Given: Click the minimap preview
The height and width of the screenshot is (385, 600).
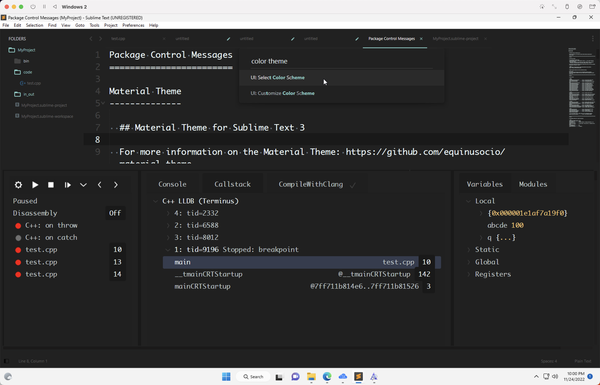Looking at the screenshot, I should 582,88.
